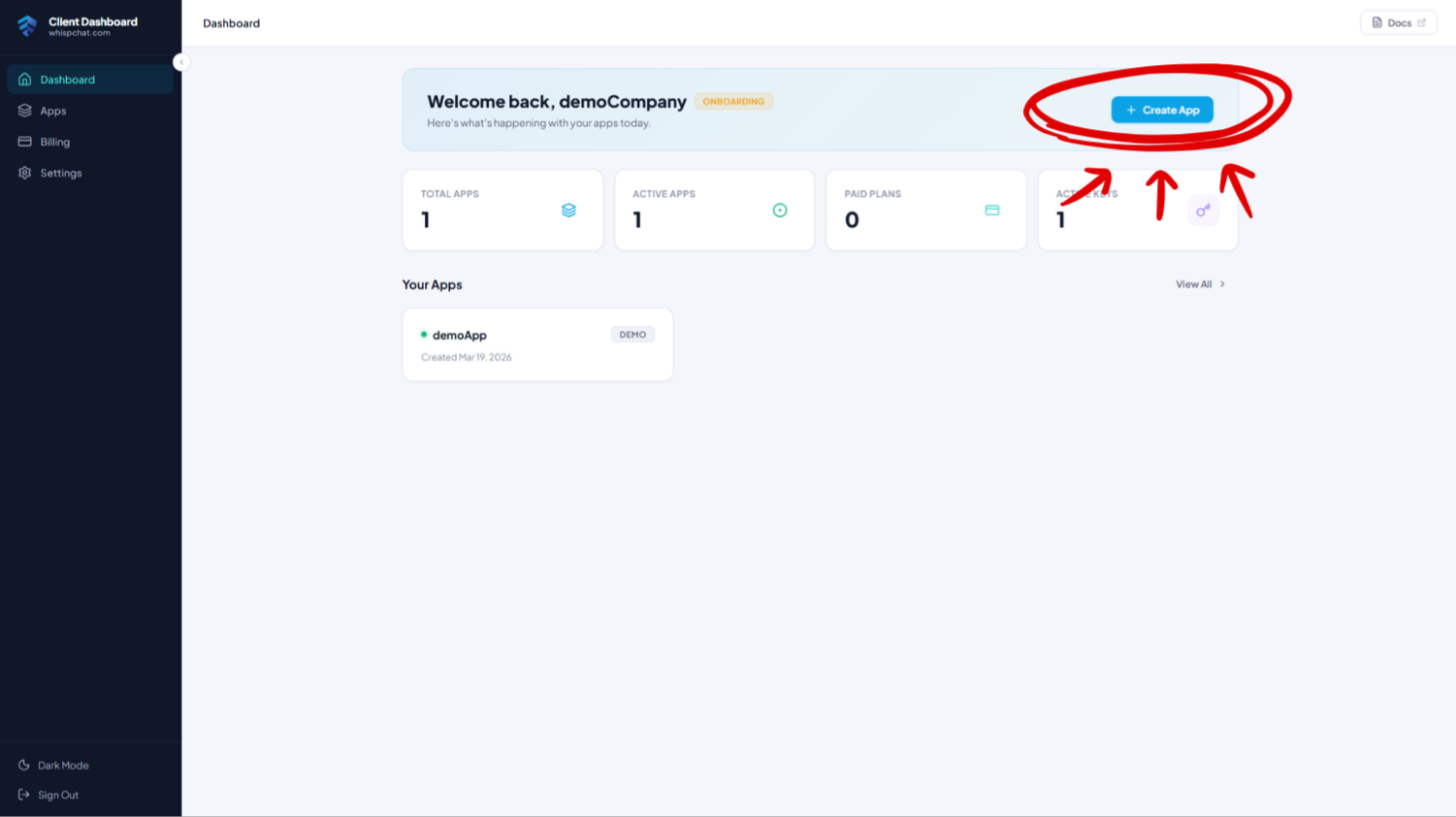
Task: Open the demoApp card
Action: click(537, 344)
